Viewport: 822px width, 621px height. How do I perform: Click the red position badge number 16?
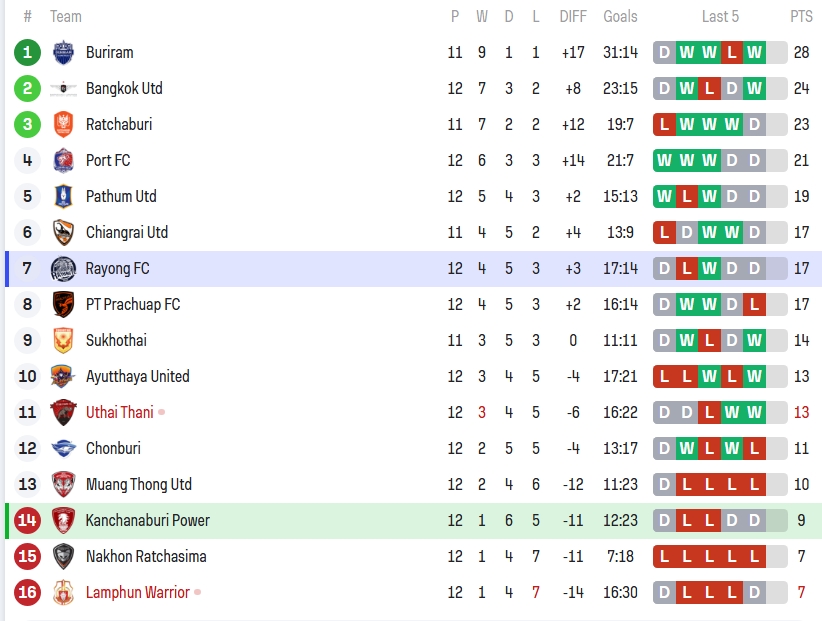point(28,592)
